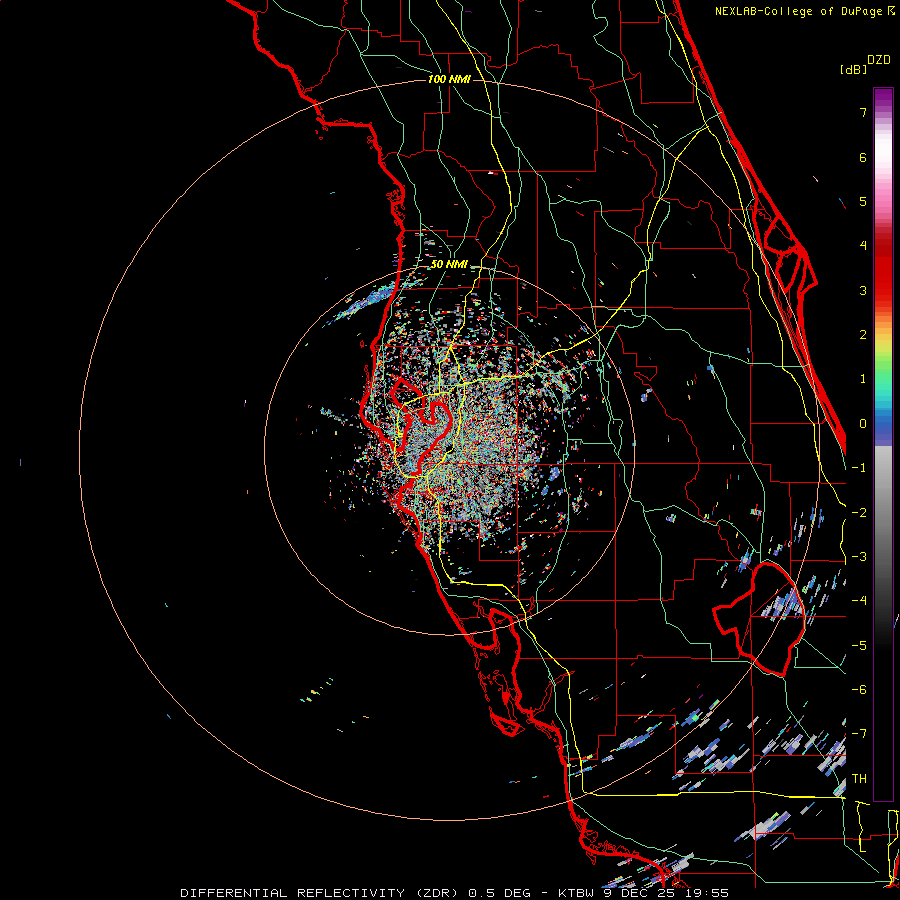Viewport: 900px width, 900px height.
Task: Click the DZD label above the color scale
Action: [878, 60]
